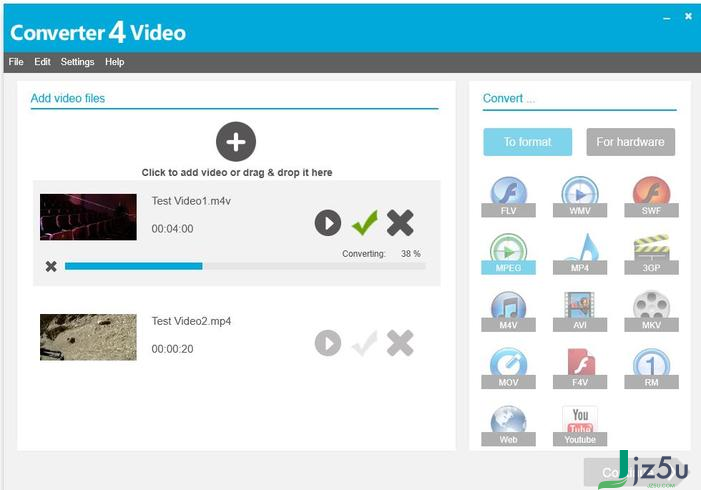Screen dimensions: 701x490
Task: Select the MOV output format
Action: pos(508,368)
